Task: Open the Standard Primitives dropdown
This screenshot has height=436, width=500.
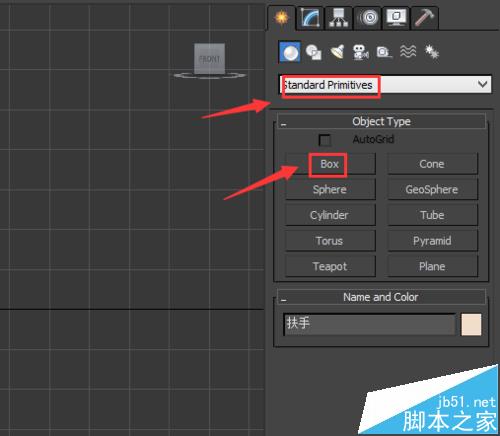Action: click(x=385, y=85)
